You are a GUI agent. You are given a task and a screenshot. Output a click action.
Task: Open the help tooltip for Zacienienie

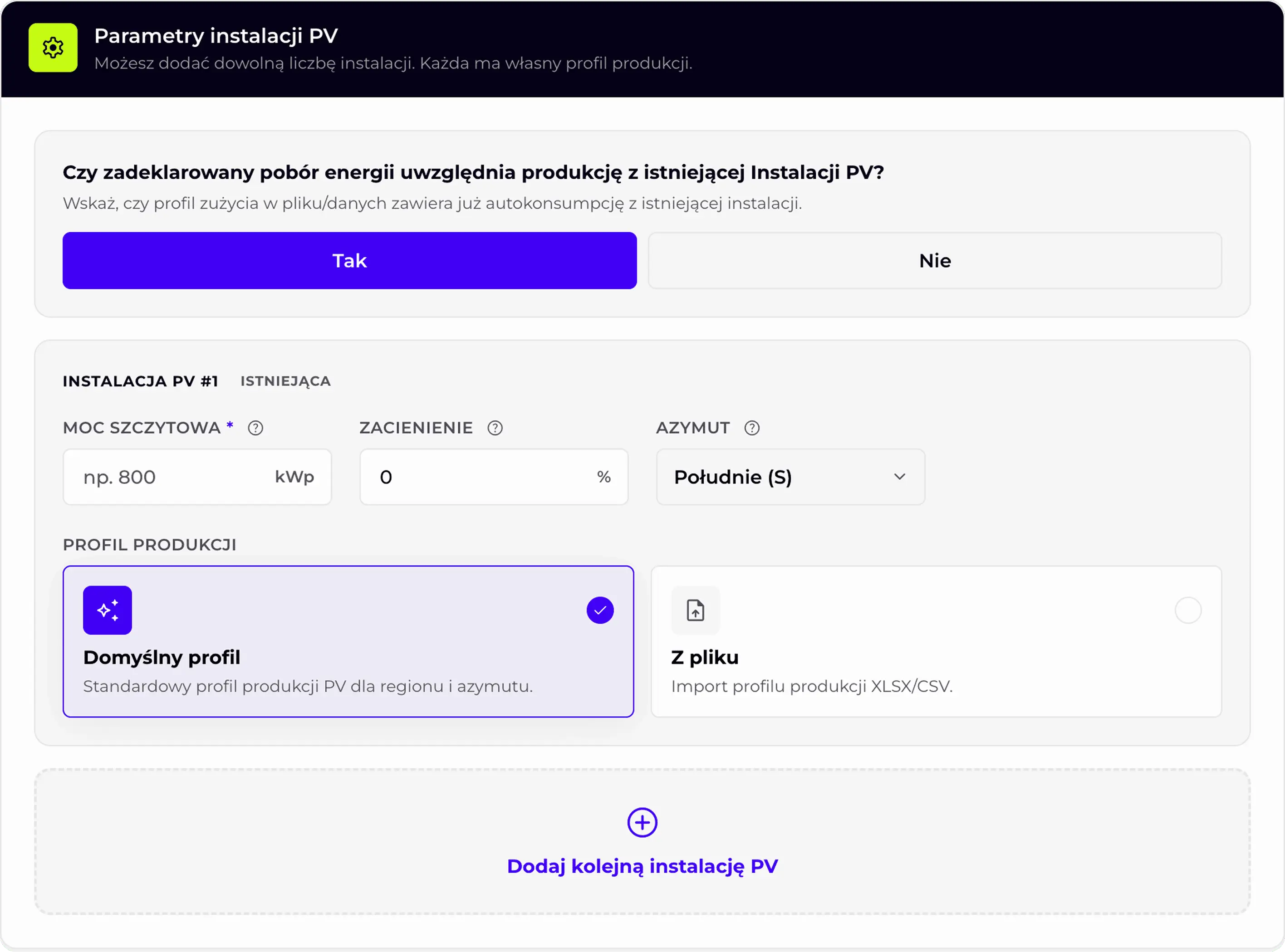point(495,428)
